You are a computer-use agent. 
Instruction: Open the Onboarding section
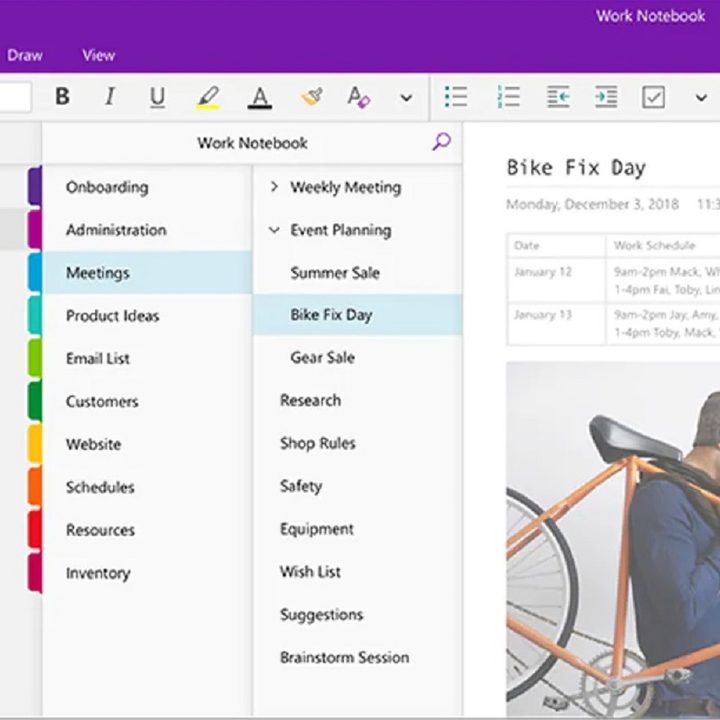click(148, 187)
